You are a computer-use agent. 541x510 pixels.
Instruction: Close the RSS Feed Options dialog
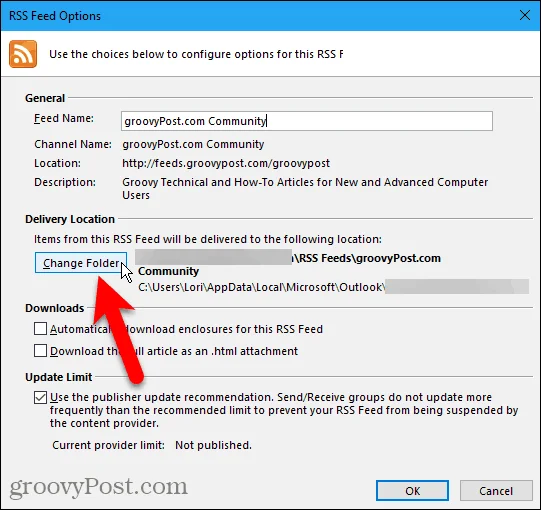525,15
